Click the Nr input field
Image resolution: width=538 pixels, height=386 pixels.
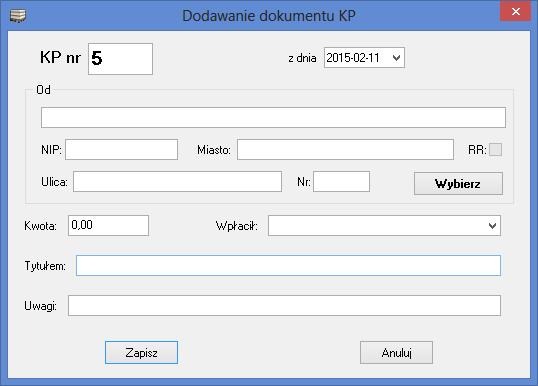[341, 182]
